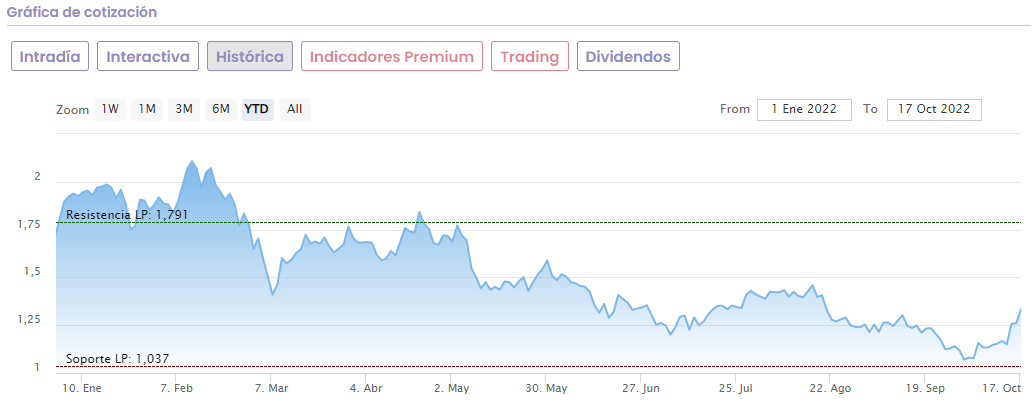The height and width of the screenshot is (407, 1036).
Task: Click the Gráfica de cotización heading
Action: pyautogui.click(x=81, y=12)
